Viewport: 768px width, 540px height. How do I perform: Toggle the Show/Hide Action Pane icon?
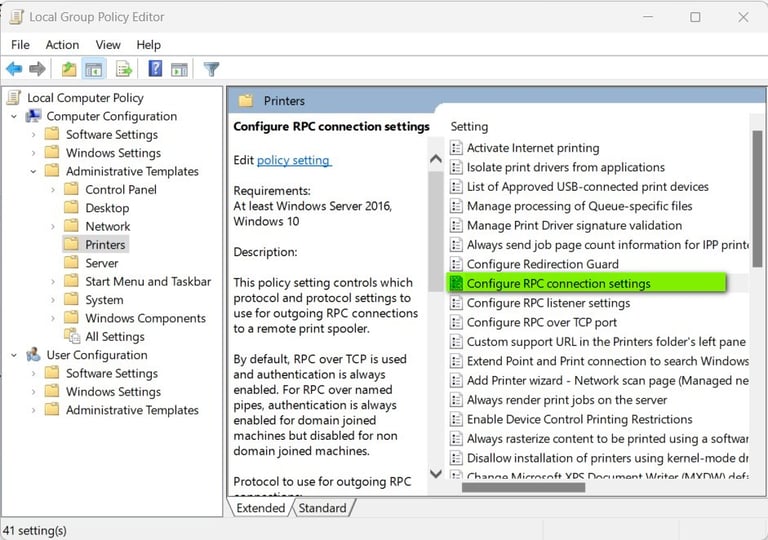pos(179,69)
